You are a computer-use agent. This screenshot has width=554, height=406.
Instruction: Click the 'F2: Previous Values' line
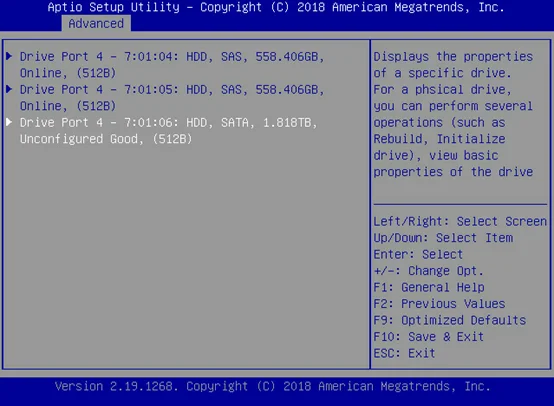coord(439,304)
